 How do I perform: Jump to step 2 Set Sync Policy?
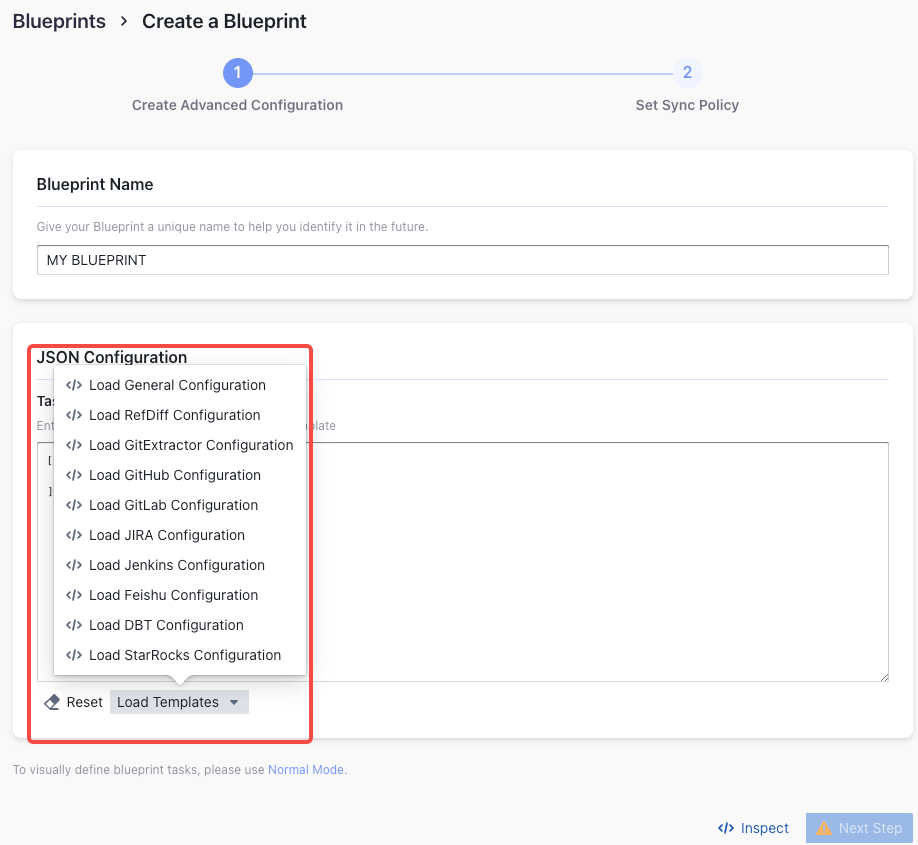pos(687,73)
